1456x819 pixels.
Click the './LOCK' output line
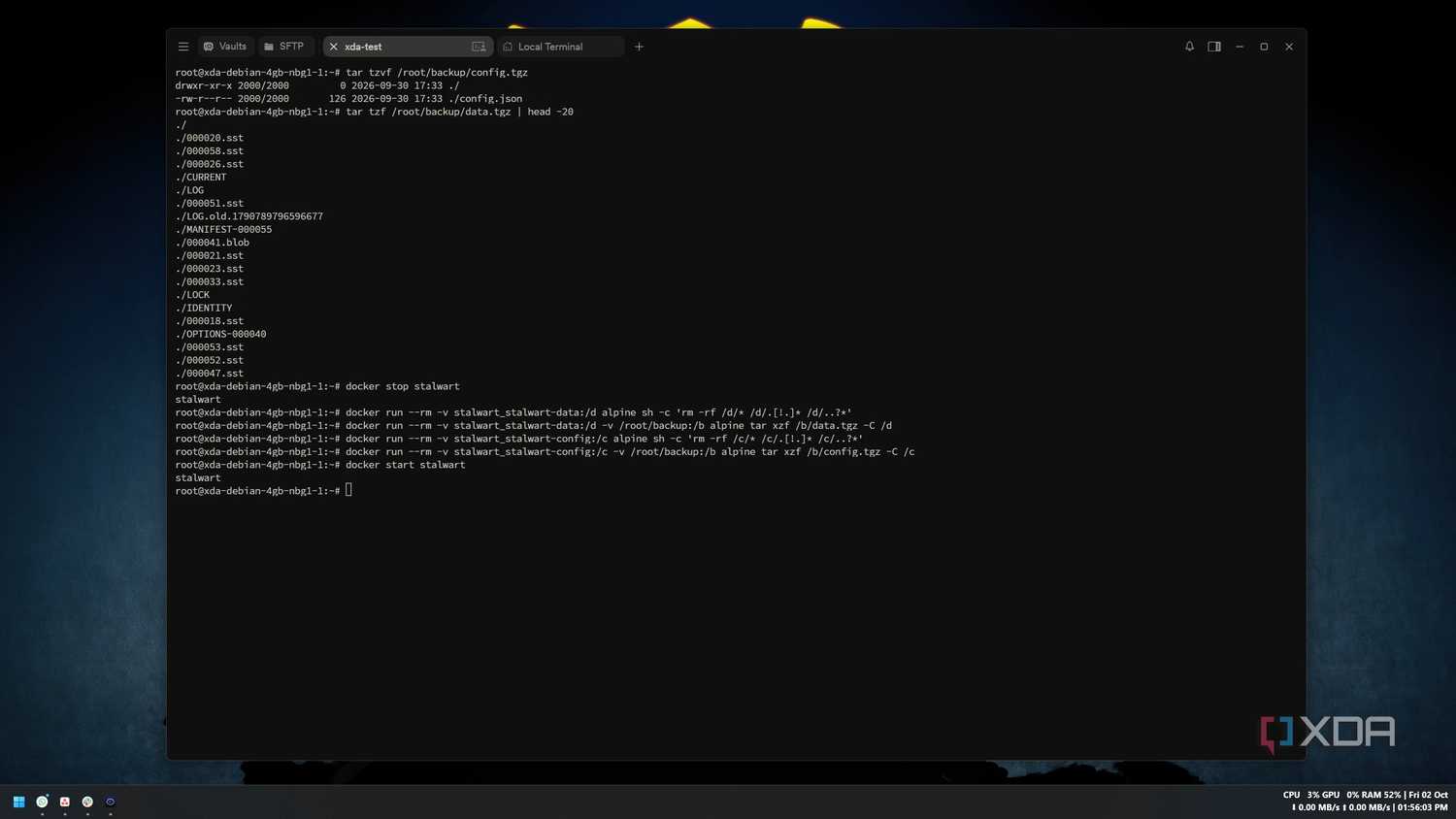[192, 295]
